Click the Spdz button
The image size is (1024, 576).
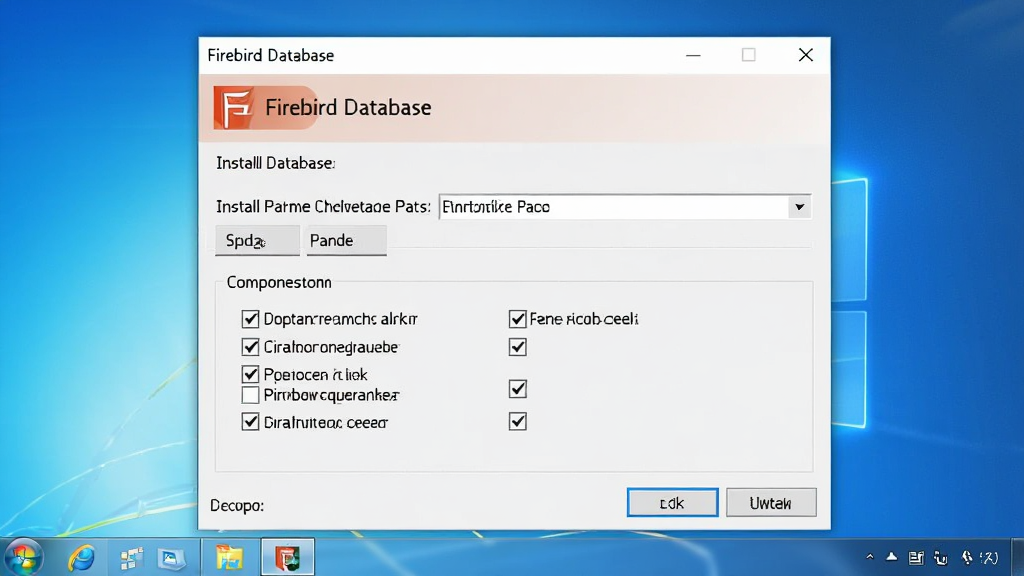pos(257,240)
